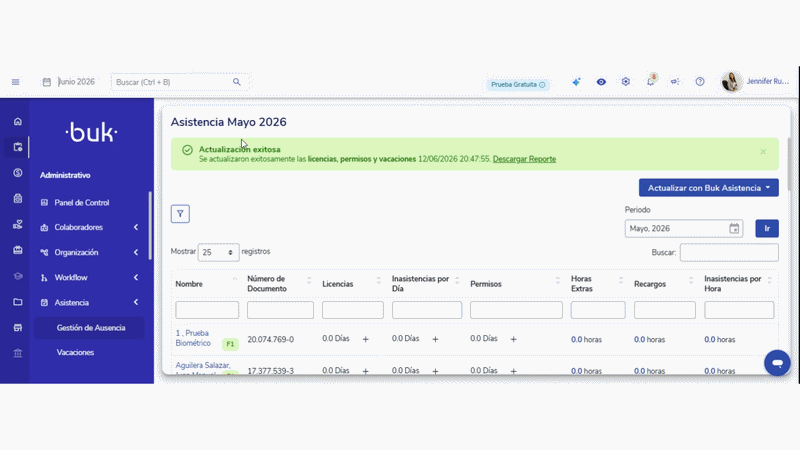
Task: Open settings gear icon in top bar
Action: [x=626, y=82]
